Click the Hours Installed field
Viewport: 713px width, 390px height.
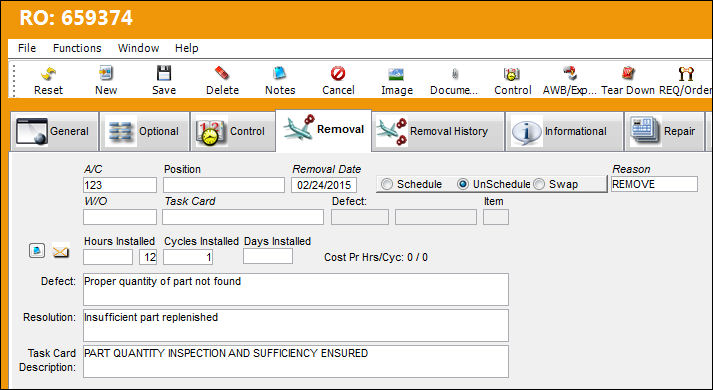click(x=108, y=257)
